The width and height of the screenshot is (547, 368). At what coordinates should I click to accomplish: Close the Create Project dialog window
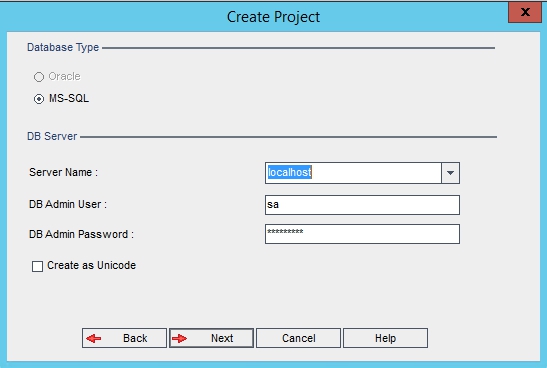tap(525, 12)
